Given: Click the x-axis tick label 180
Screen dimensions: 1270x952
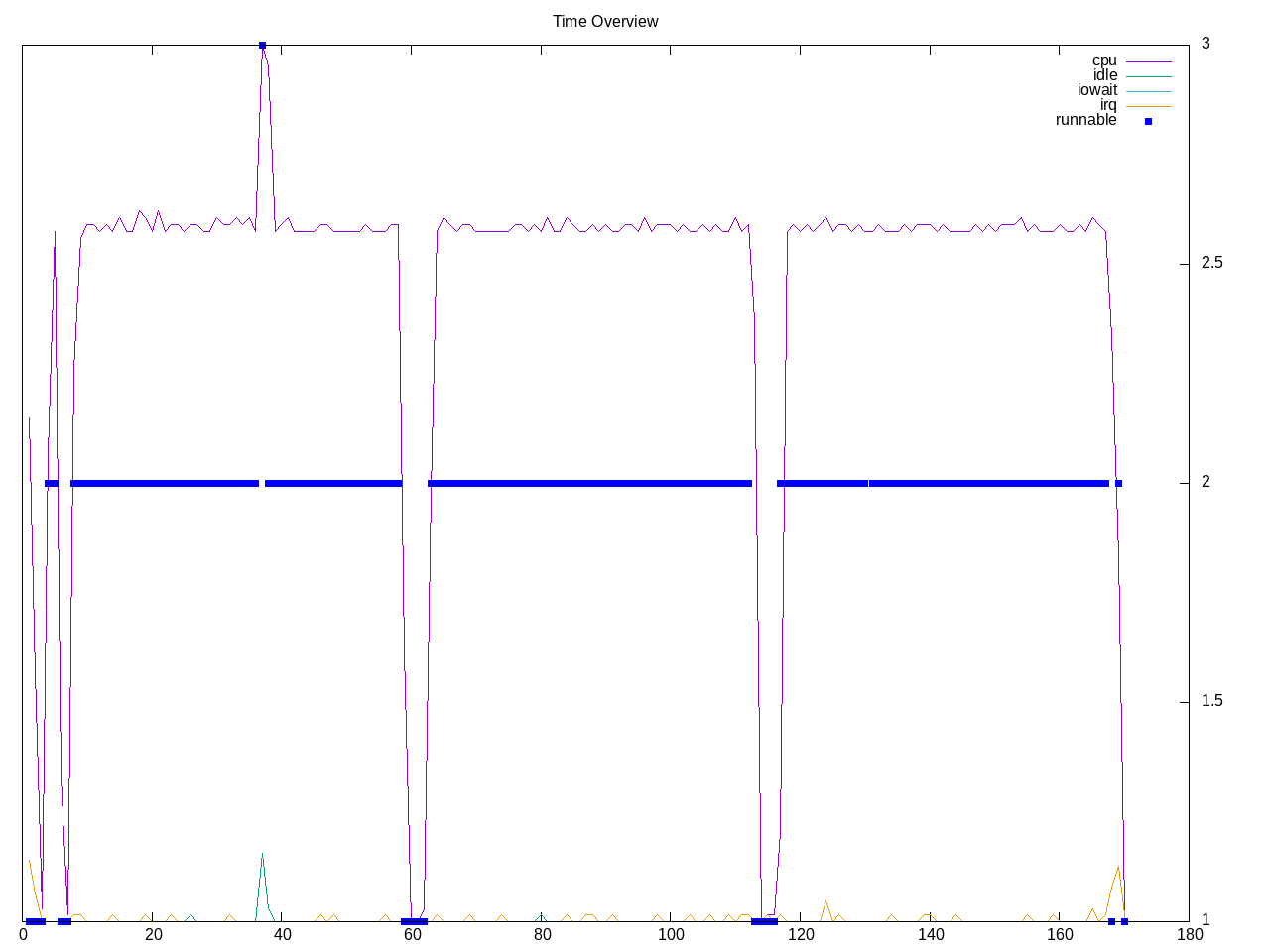Looking at the screenshot, I should pos(1189,934).
